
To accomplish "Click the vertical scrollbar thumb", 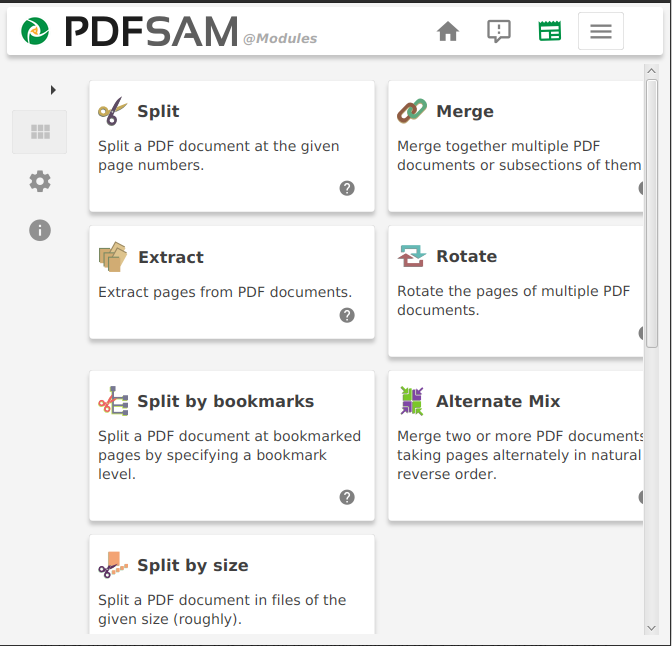I will point(652,213).
